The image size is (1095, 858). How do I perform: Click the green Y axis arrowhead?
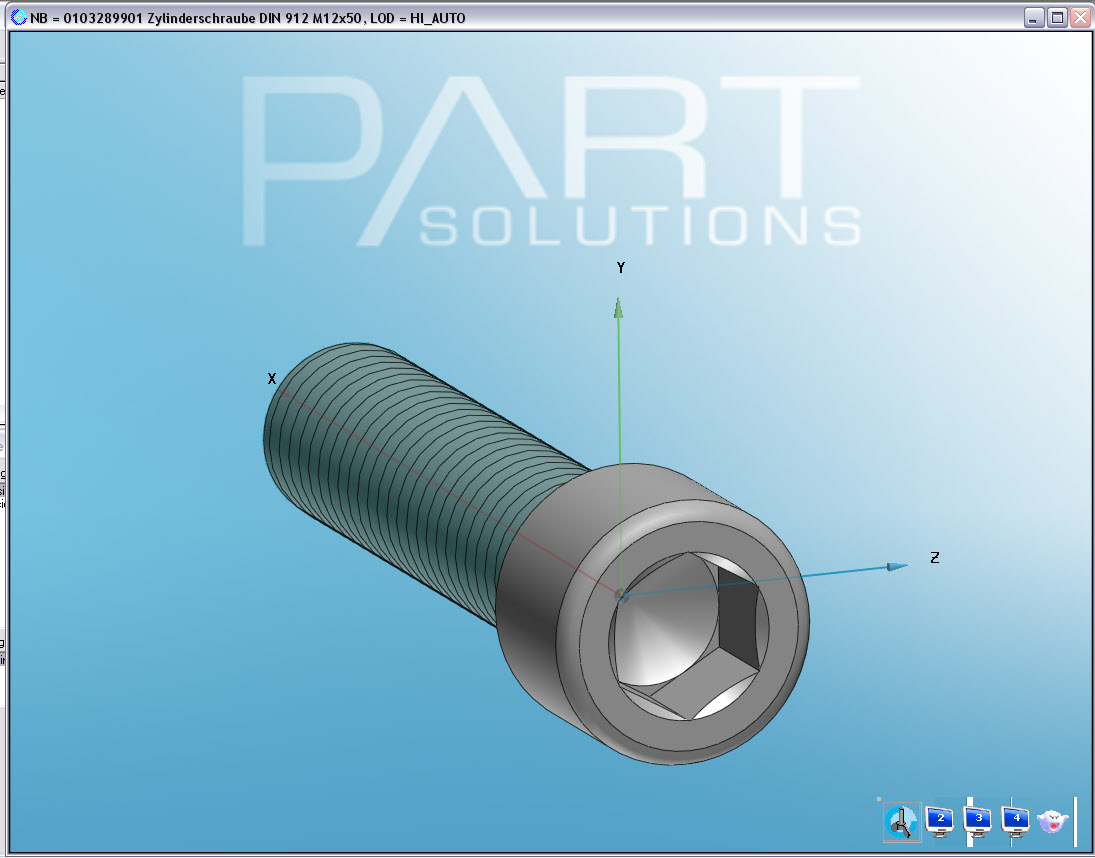[x=619, y=308]
